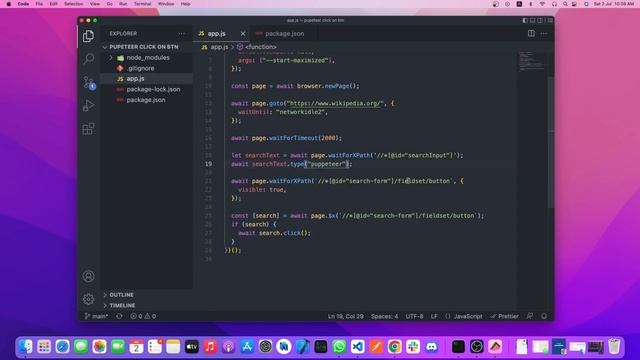640x360 pixels.
Task: Open the wikipedia.org URL link in code
Action: coord(336,103)
